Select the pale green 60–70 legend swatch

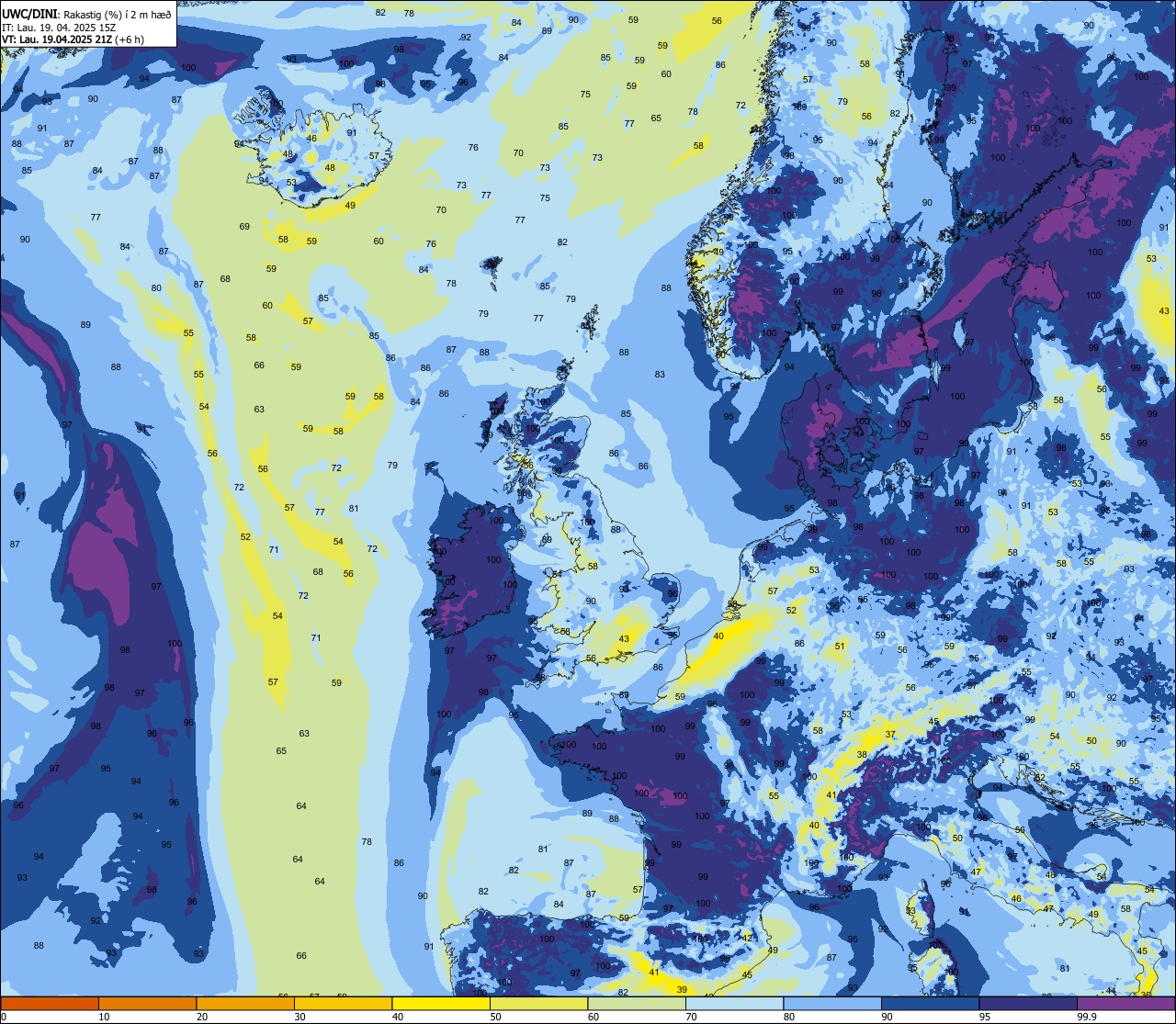pyautogui.click(x=637, y=1003)
